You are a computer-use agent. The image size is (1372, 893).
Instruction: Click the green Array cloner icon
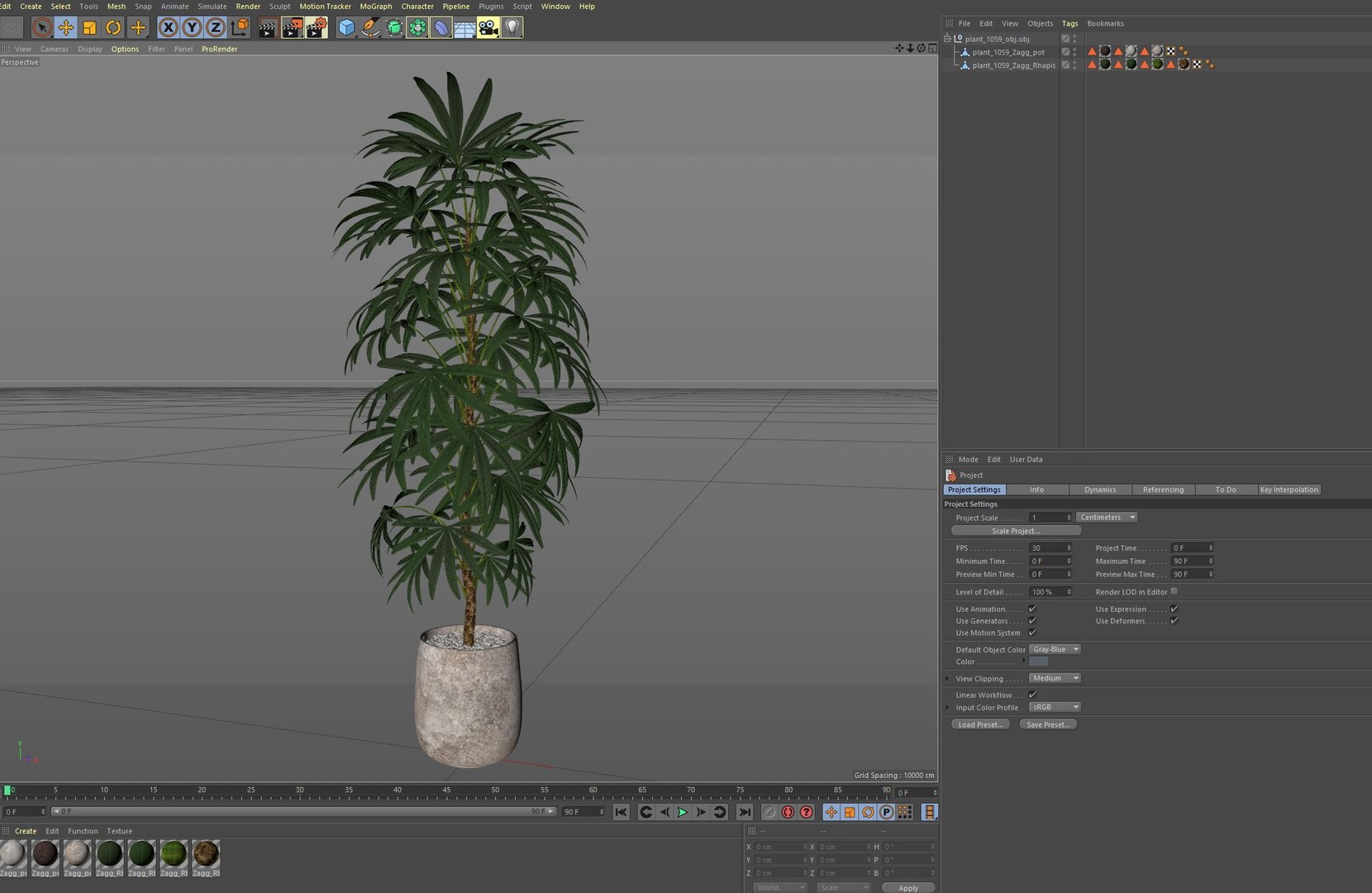(x=417, y=27)
